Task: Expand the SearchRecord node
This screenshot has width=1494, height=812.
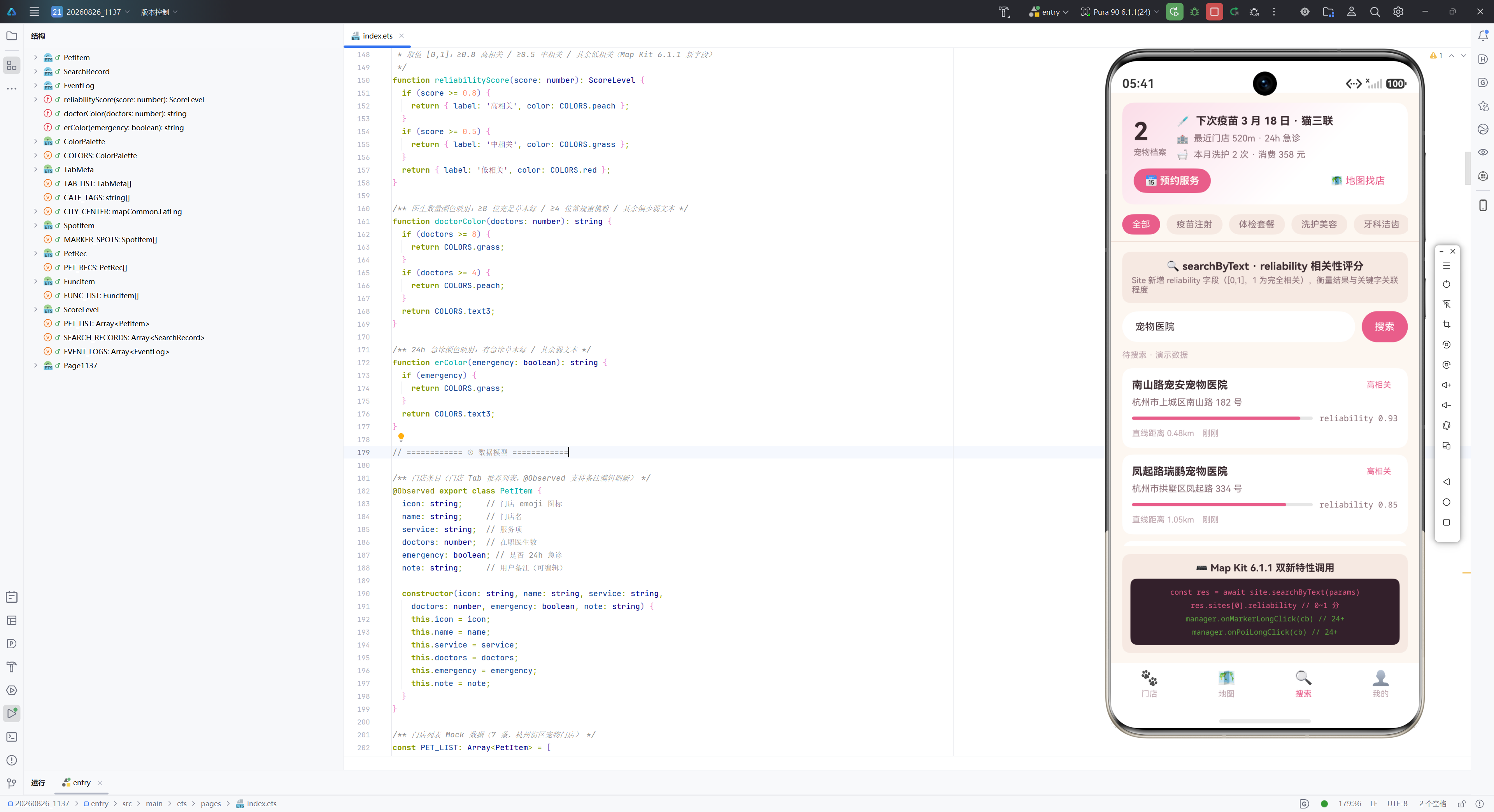Action: point(35,71)
